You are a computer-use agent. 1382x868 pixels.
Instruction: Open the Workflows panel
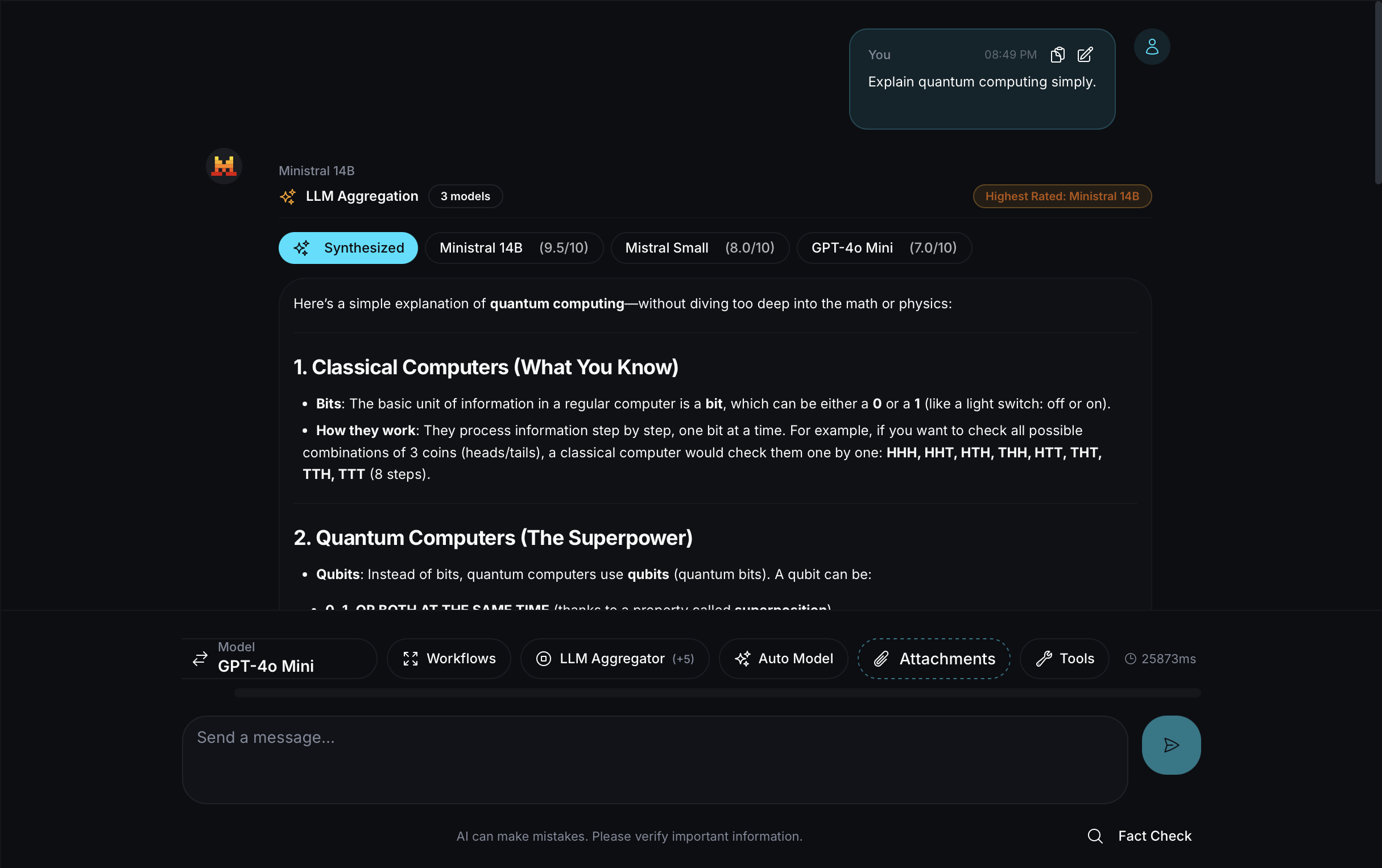(x=448, y=659)
